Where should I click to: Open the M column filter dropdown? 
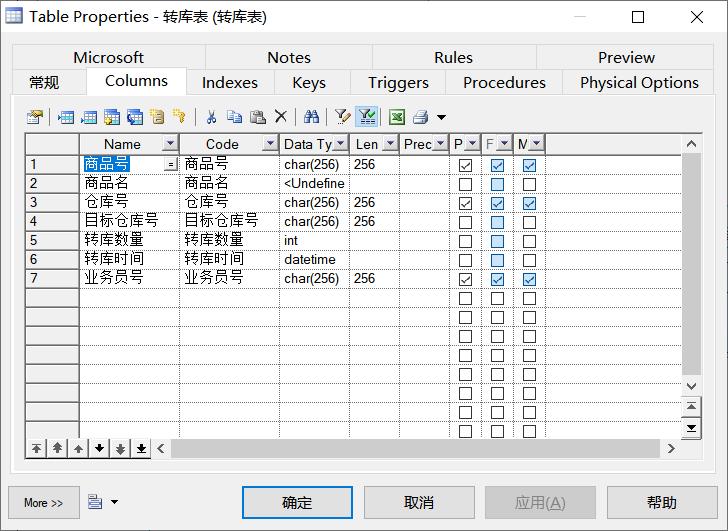[536, 144]
